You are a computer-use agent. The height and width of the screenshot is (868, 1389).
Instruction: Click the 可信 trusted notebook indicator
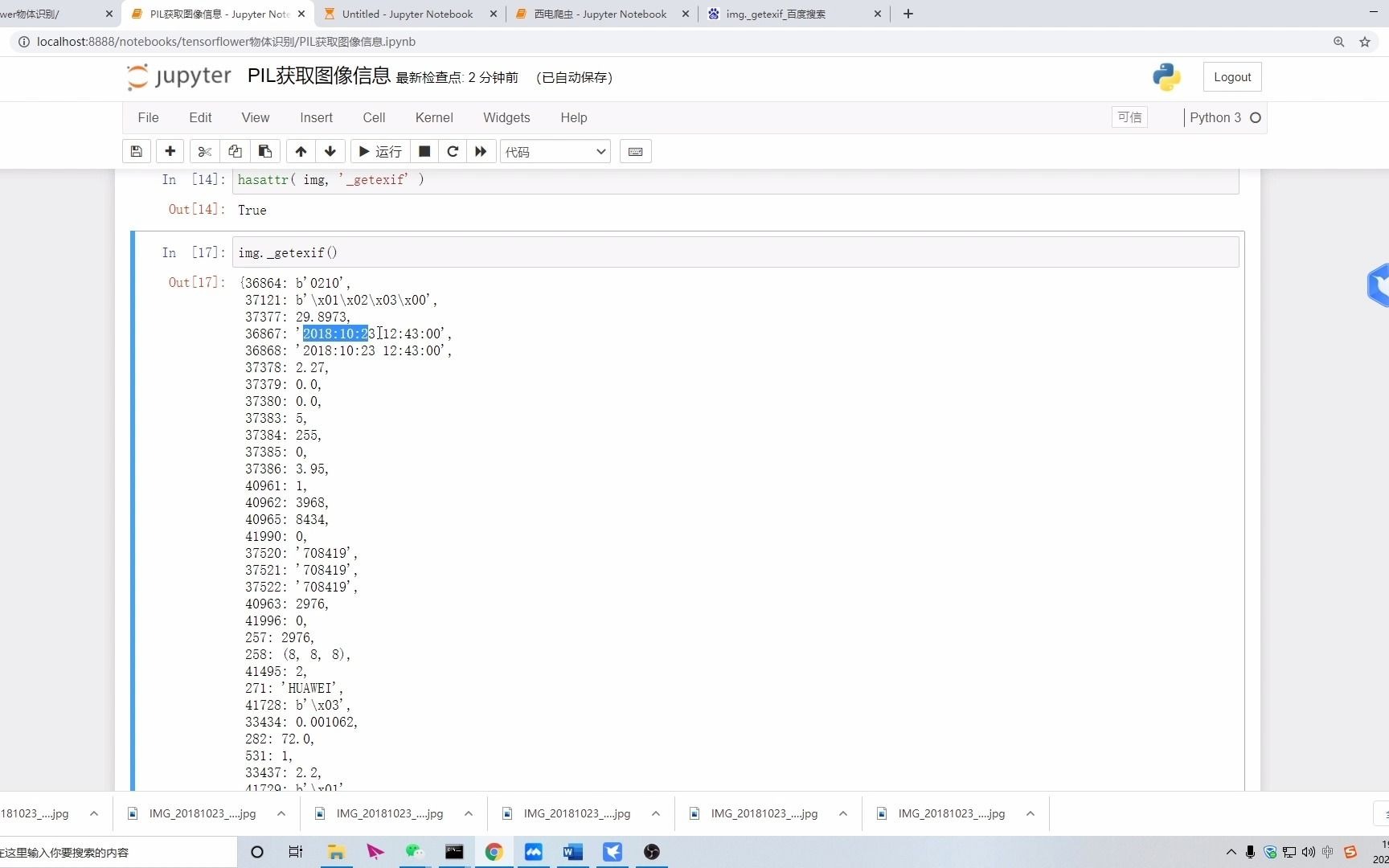(x=1129, y=117)
